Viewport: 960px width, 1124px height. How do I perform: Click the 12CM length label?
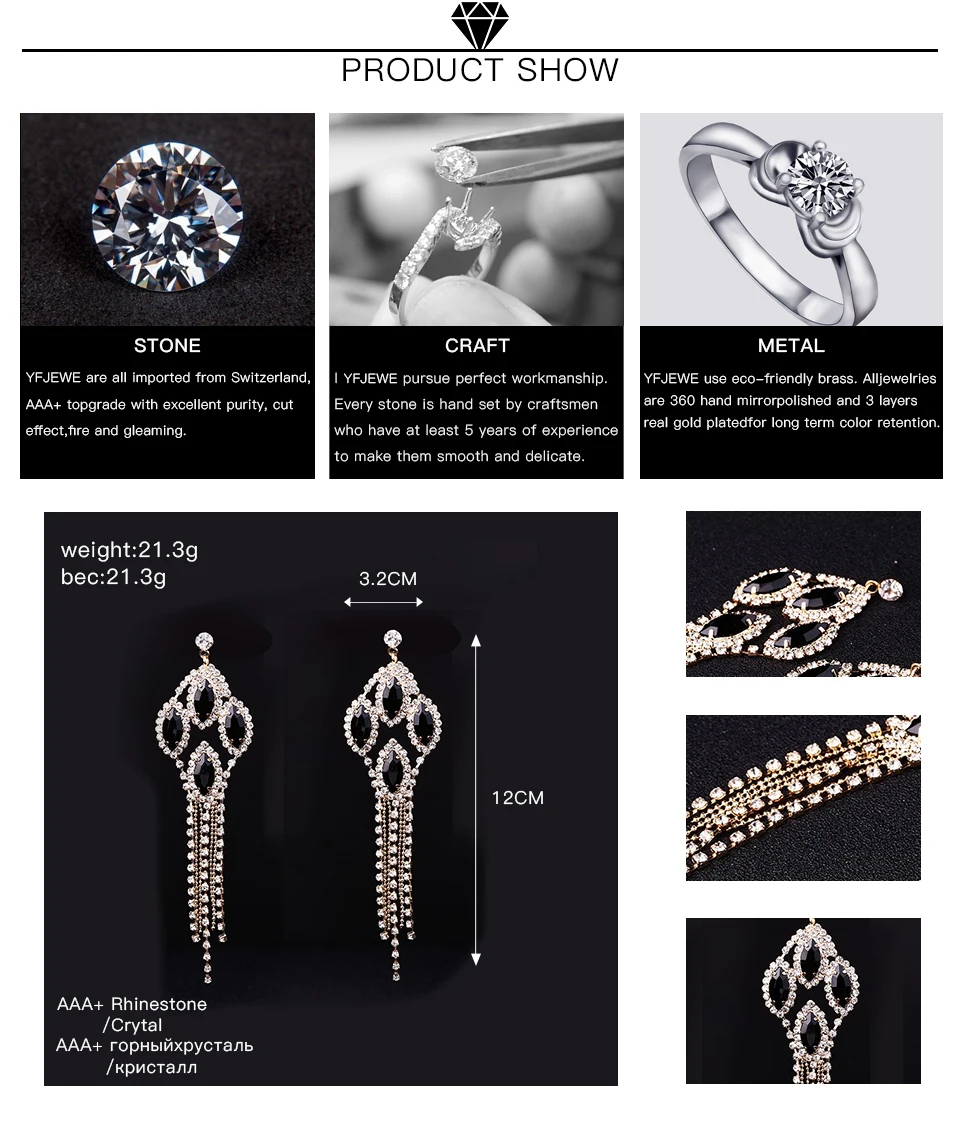[518, 798]
